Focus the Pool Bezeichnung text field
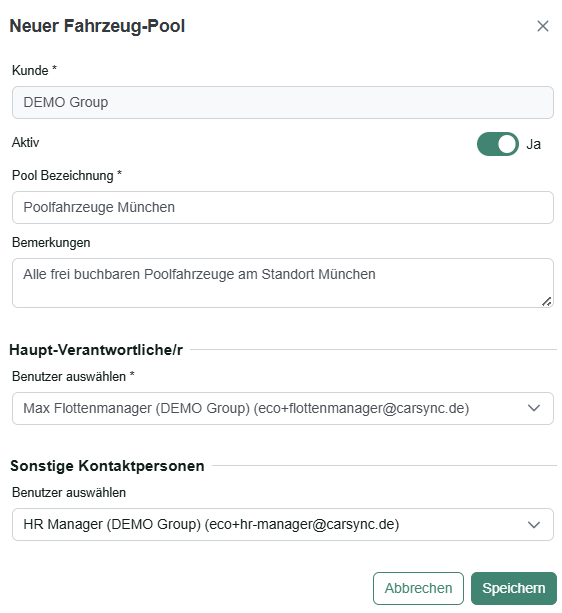562x613 pixels. tap(283, 208)
